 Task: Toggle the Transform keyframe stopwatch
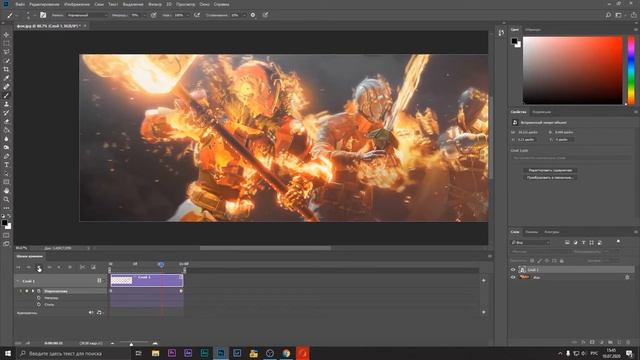coord(39,291)
